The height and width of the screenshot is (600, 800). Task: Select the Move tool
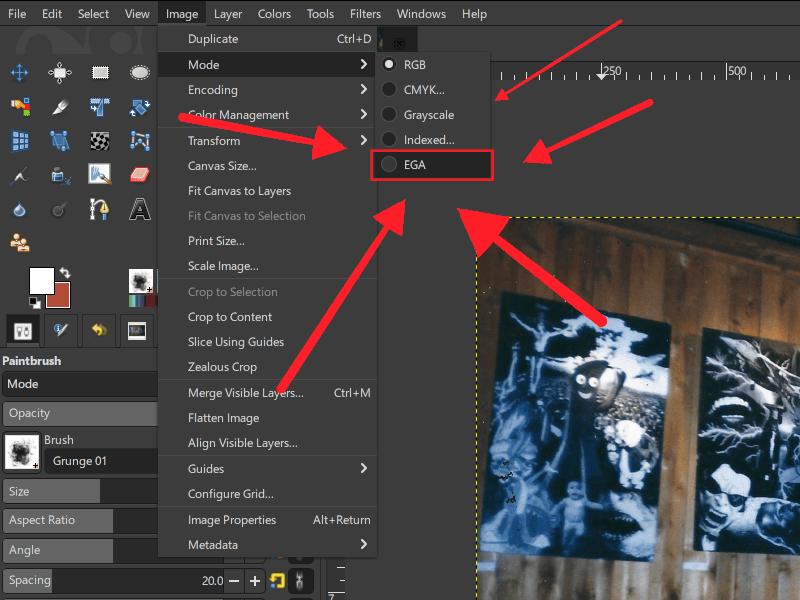tap(19, 73)
